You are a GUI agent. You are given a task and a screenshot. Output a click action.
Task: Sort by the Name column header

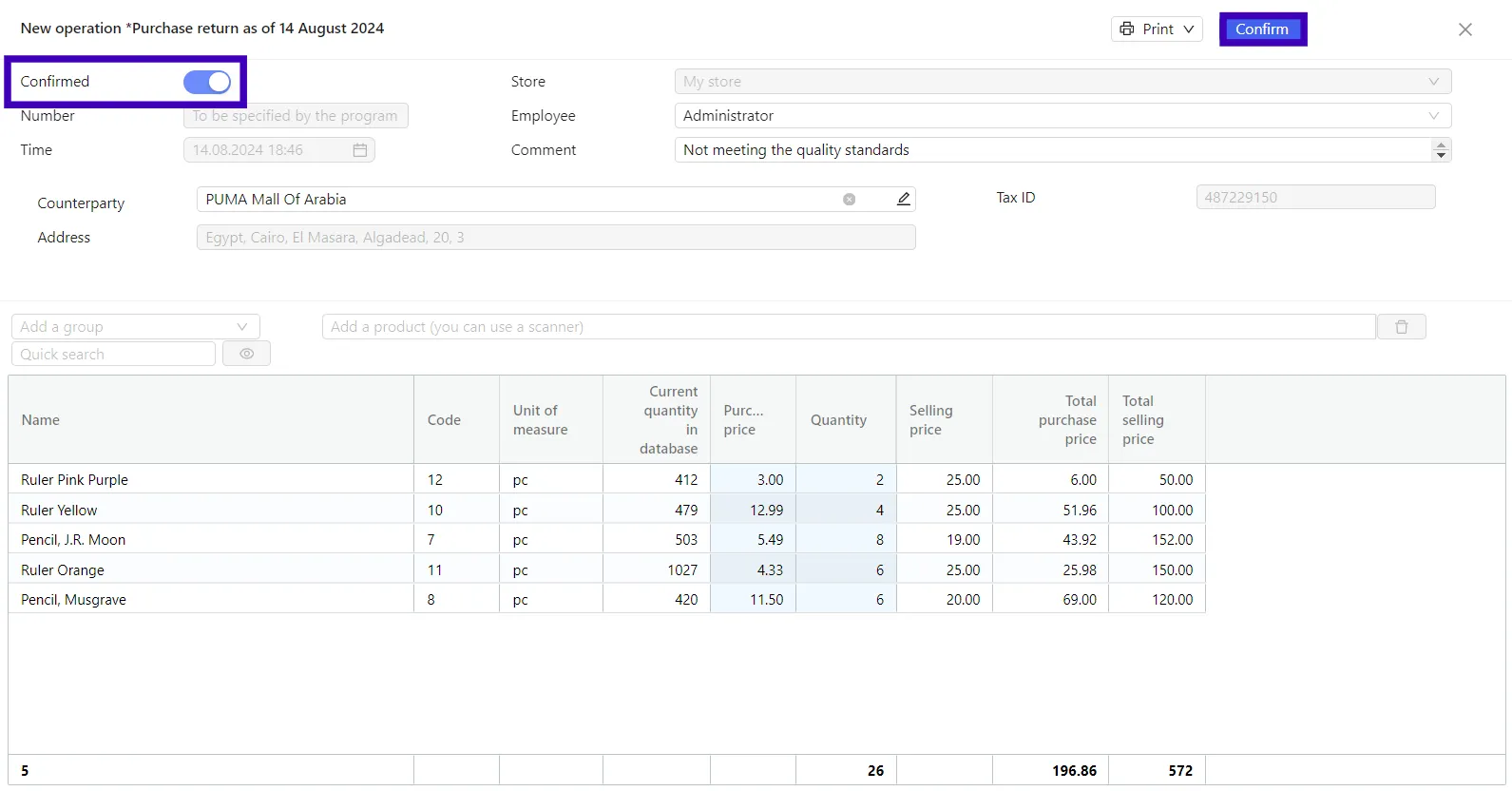[x=211, y=420]
